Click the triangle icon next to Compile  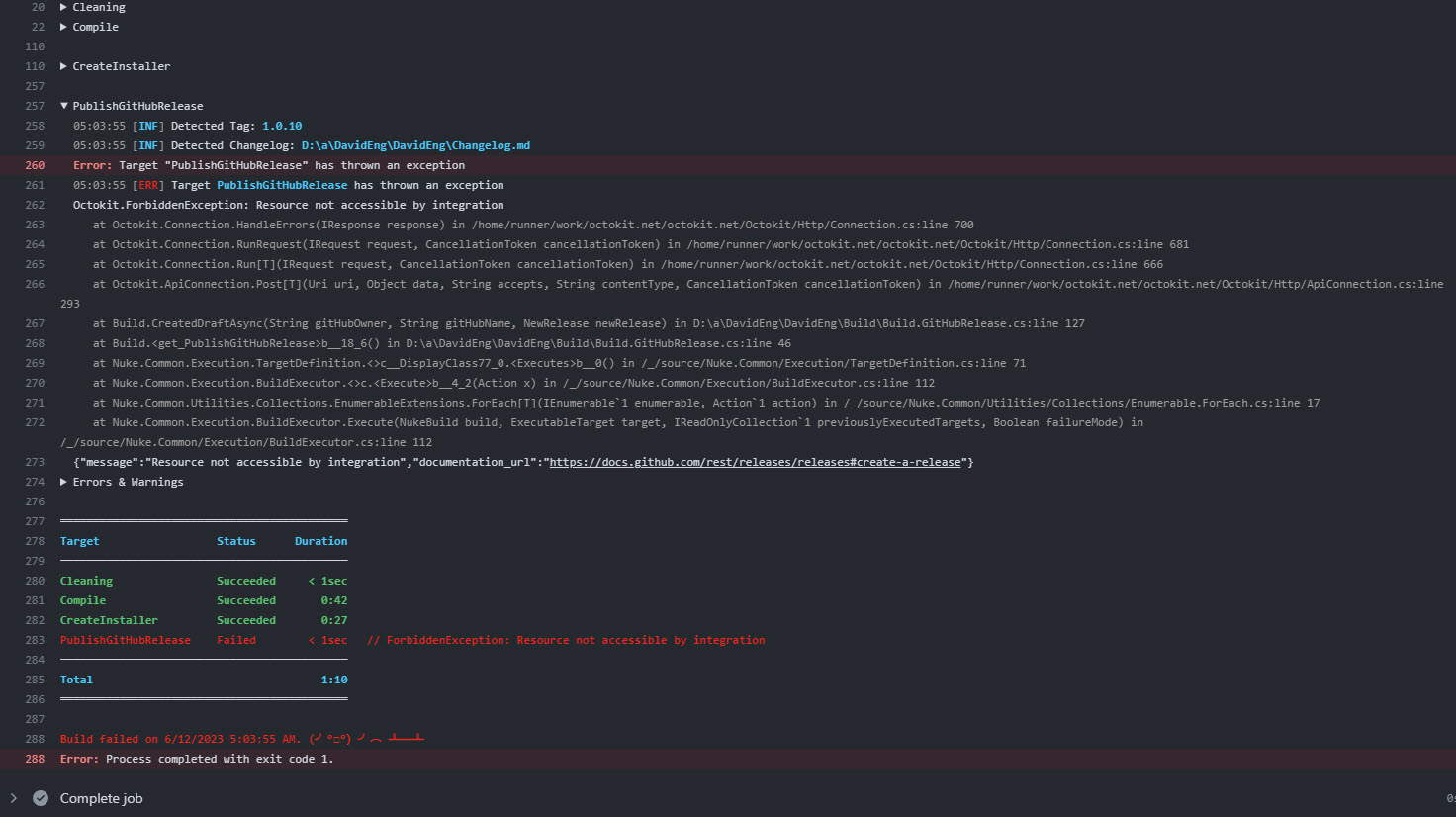click(63, 27)
